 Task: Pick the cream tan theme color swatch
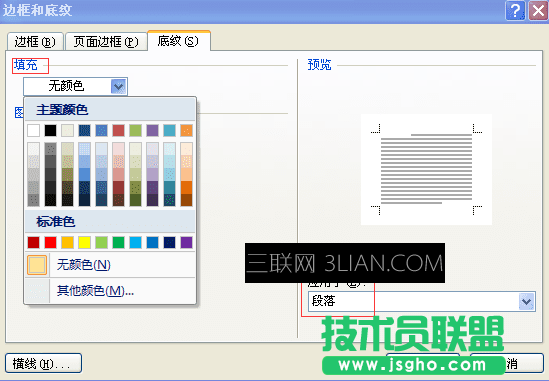67,131
